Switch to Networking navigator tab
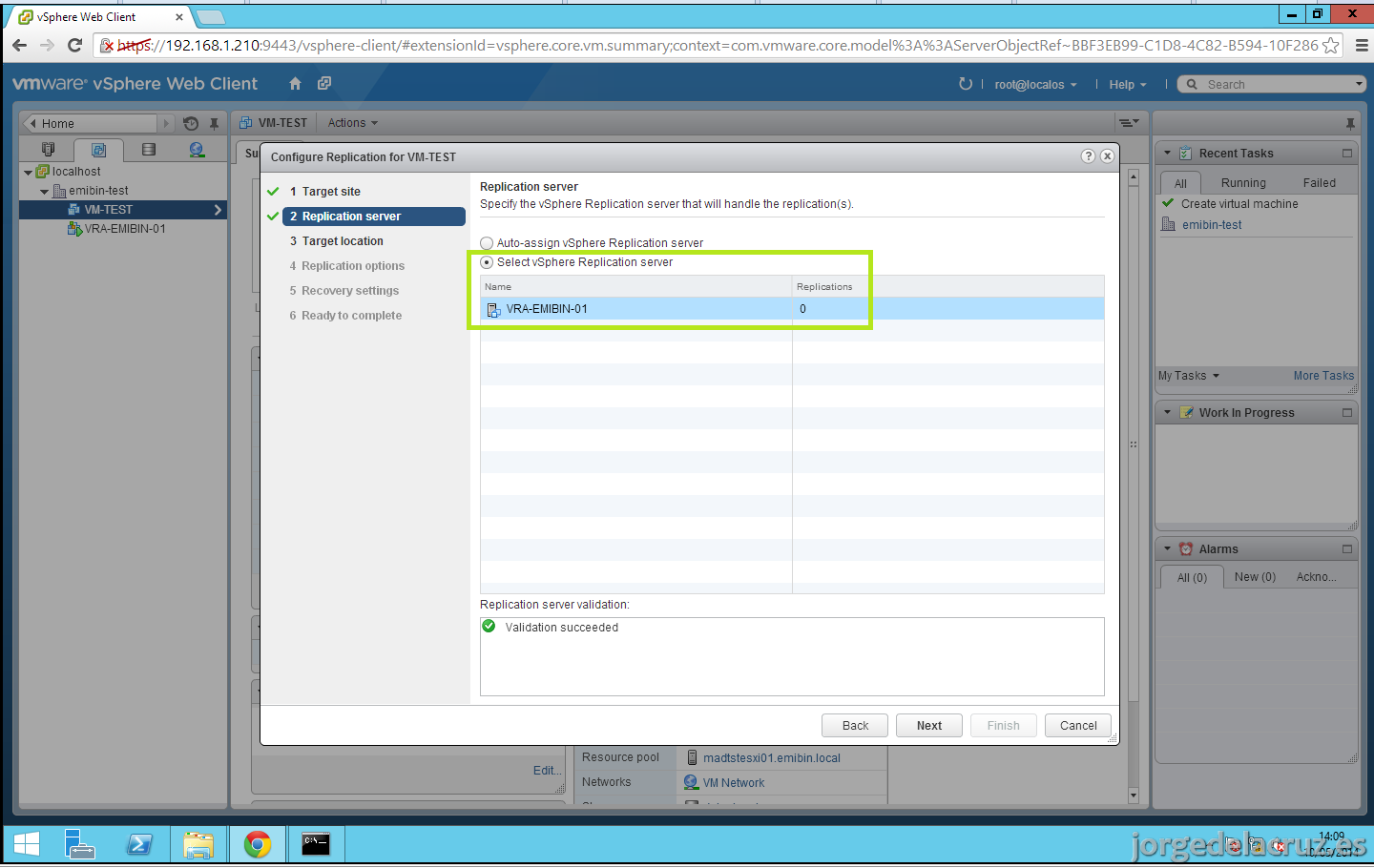 197,150
